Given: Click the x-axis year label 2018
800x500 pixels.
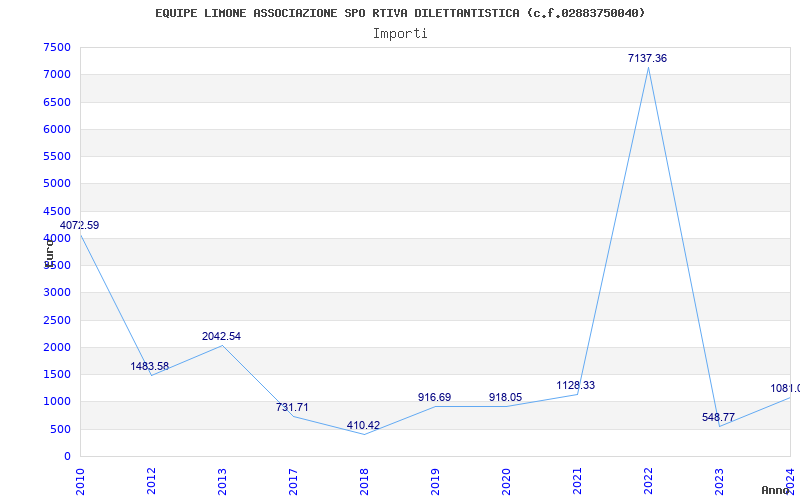Looking at the screenshot, I should pos(364,481).
